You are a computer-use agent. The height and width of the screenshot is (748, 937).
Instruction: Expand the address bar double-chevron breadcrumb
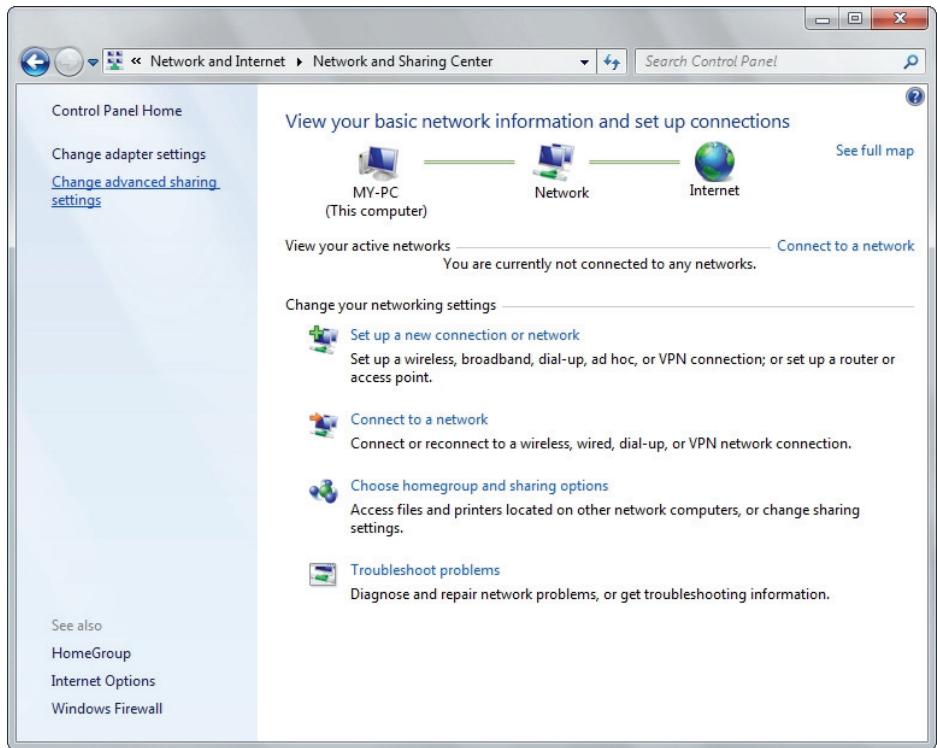tap(136, 61)
